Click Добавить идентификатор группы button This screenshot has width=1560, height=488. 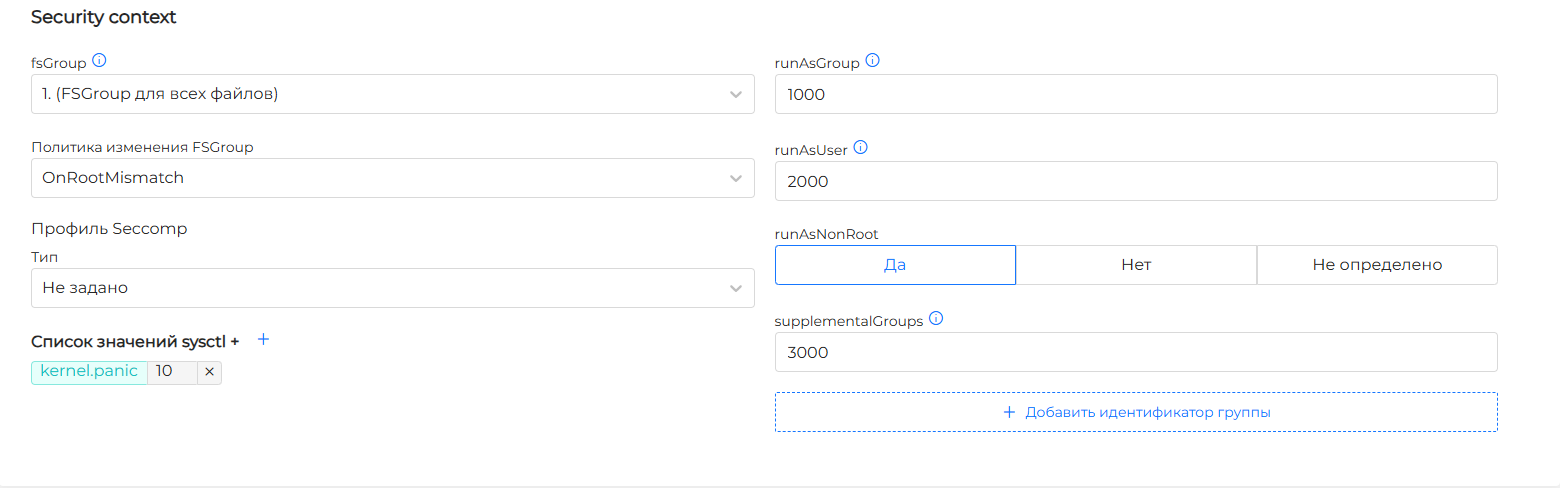point(1136,412)
